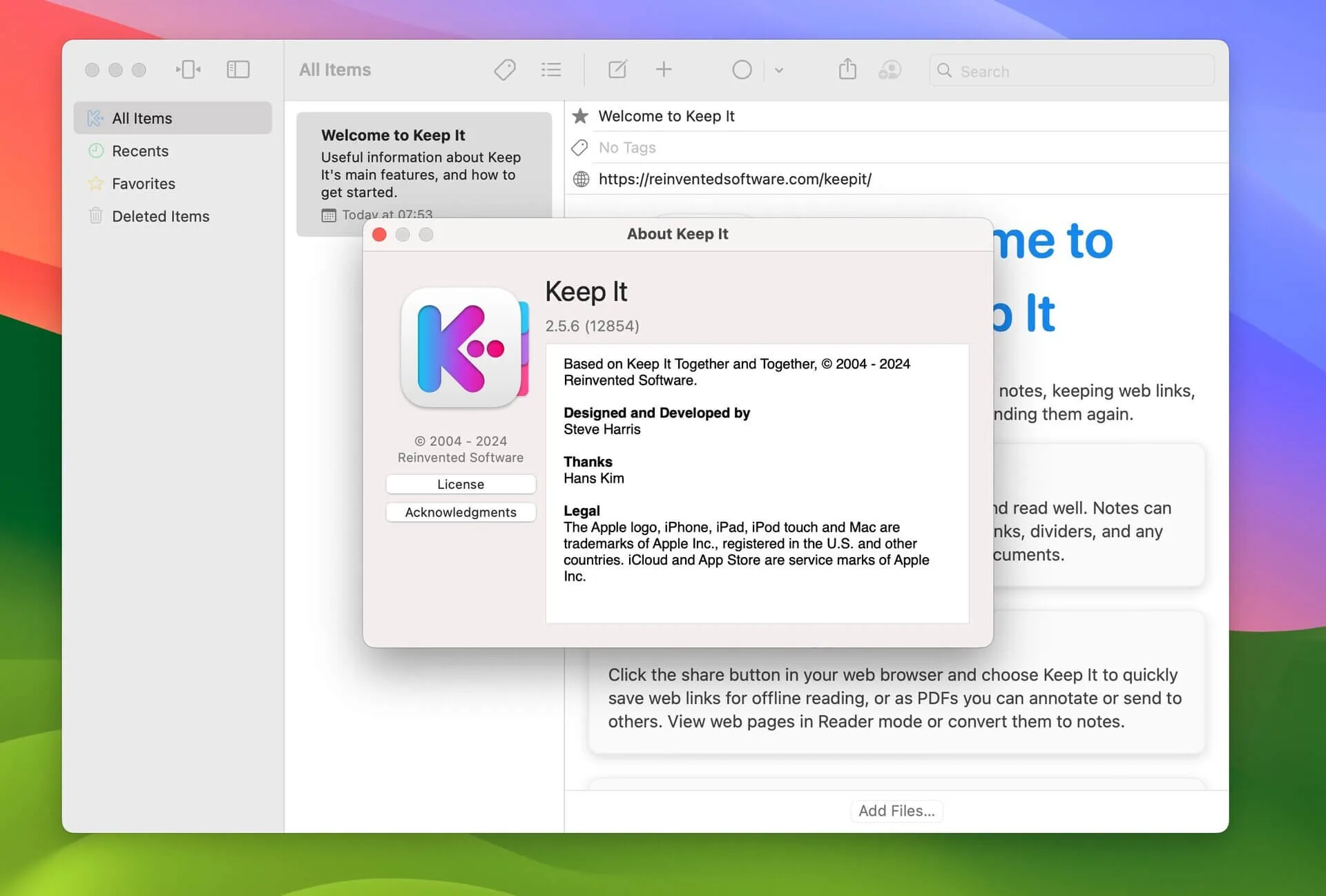
Task: Click the web links help card text
Action: [x=895, y=698]
